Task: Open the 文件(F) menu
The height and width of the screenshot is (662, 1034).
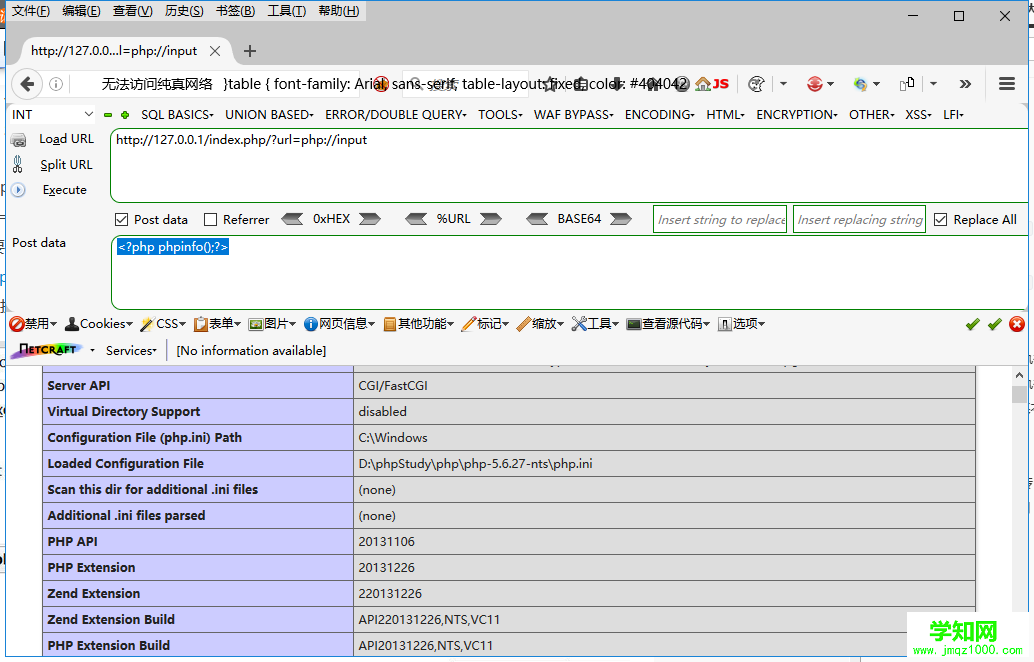Action: 30,11
